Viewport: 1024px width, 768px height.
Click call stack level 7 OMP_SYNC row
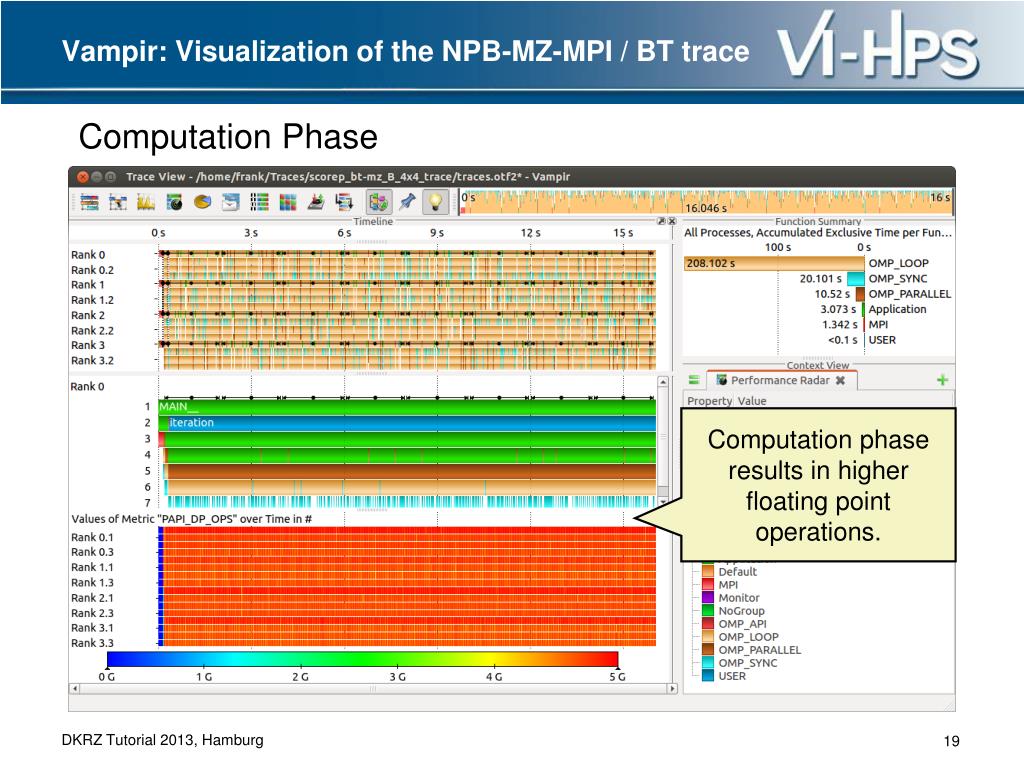tap(411, 502)
